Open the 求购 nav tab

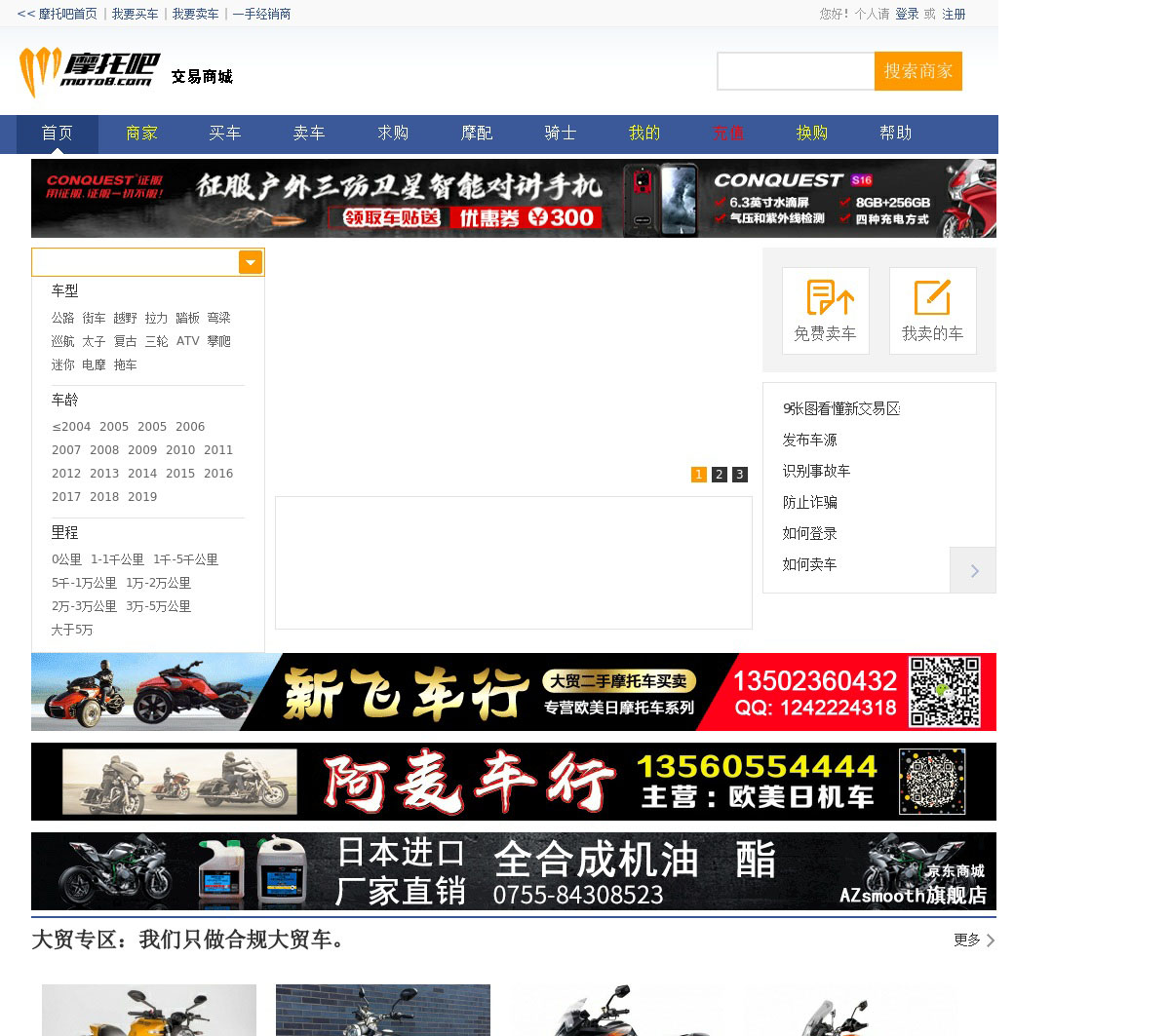[393, 134]
